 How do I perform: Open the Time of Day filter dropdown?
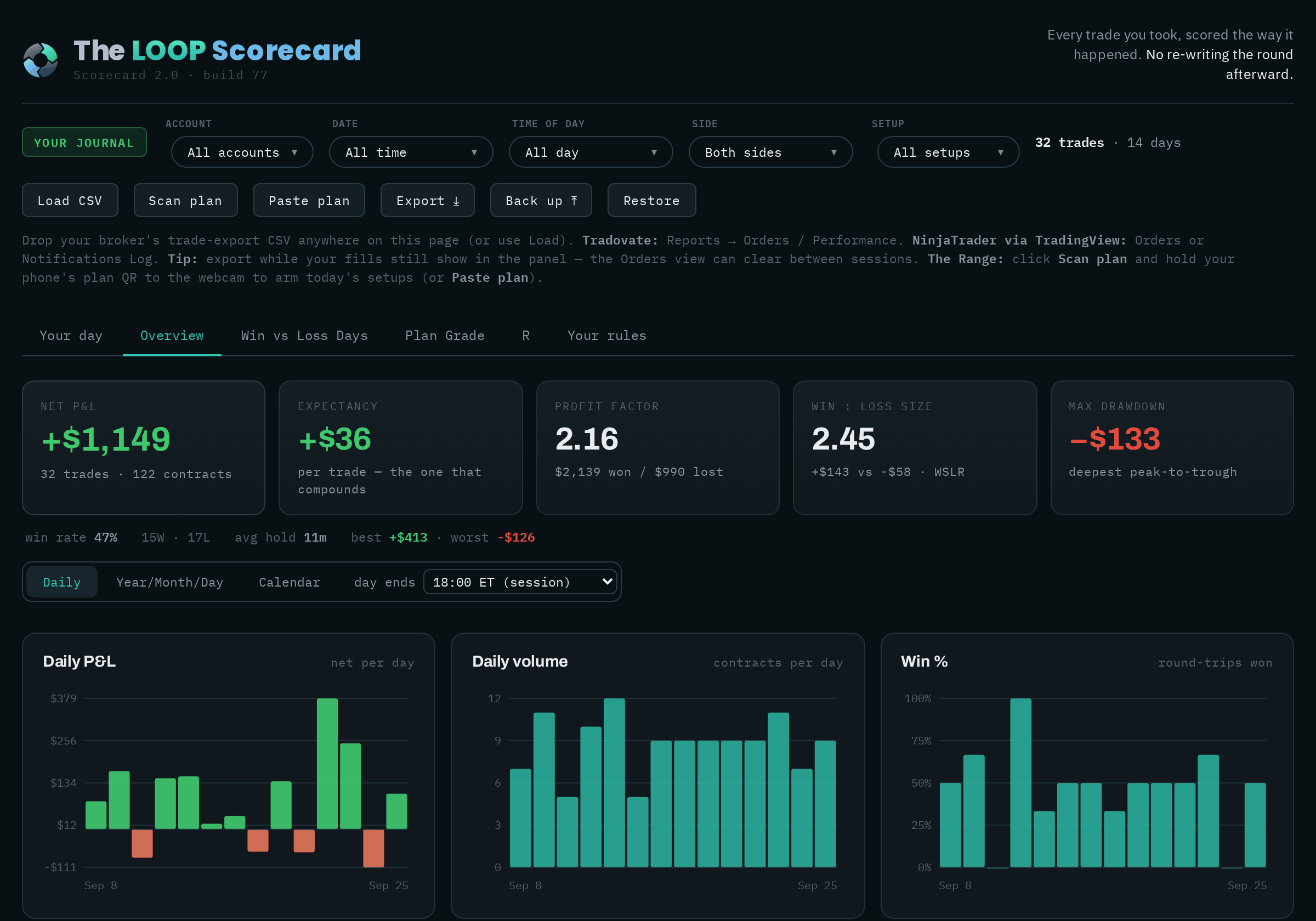point(591,152)
